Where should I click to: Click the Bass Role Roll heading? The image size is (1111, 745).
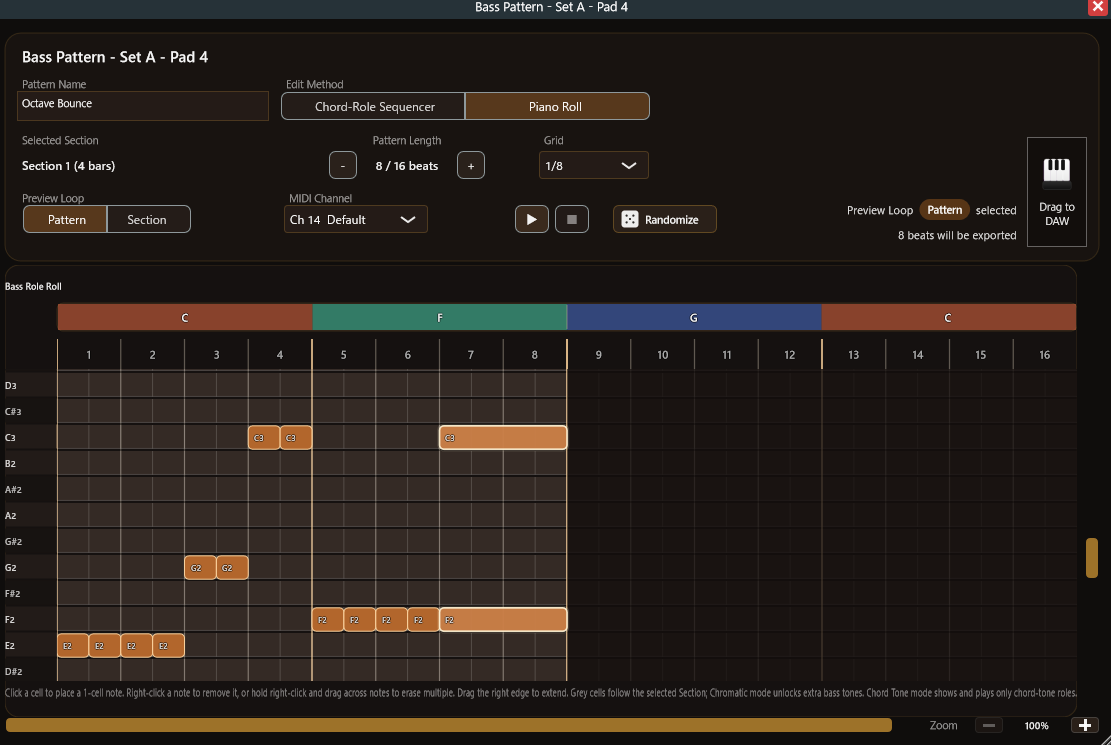click(x=33, y=286)
